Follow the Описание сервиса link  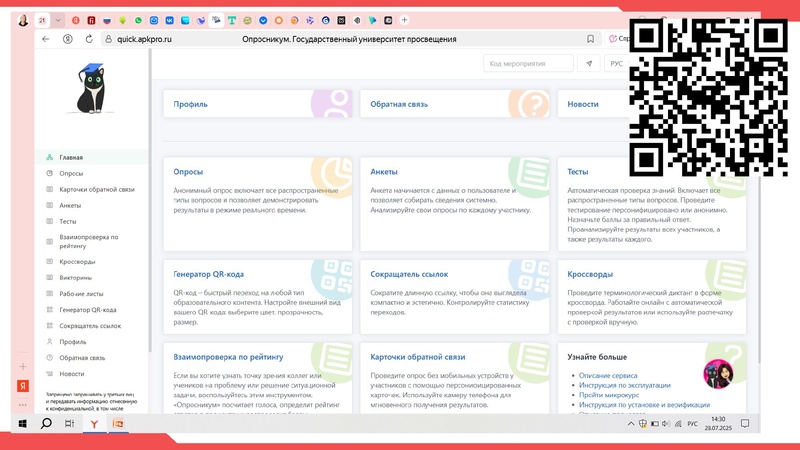point(608,376)
